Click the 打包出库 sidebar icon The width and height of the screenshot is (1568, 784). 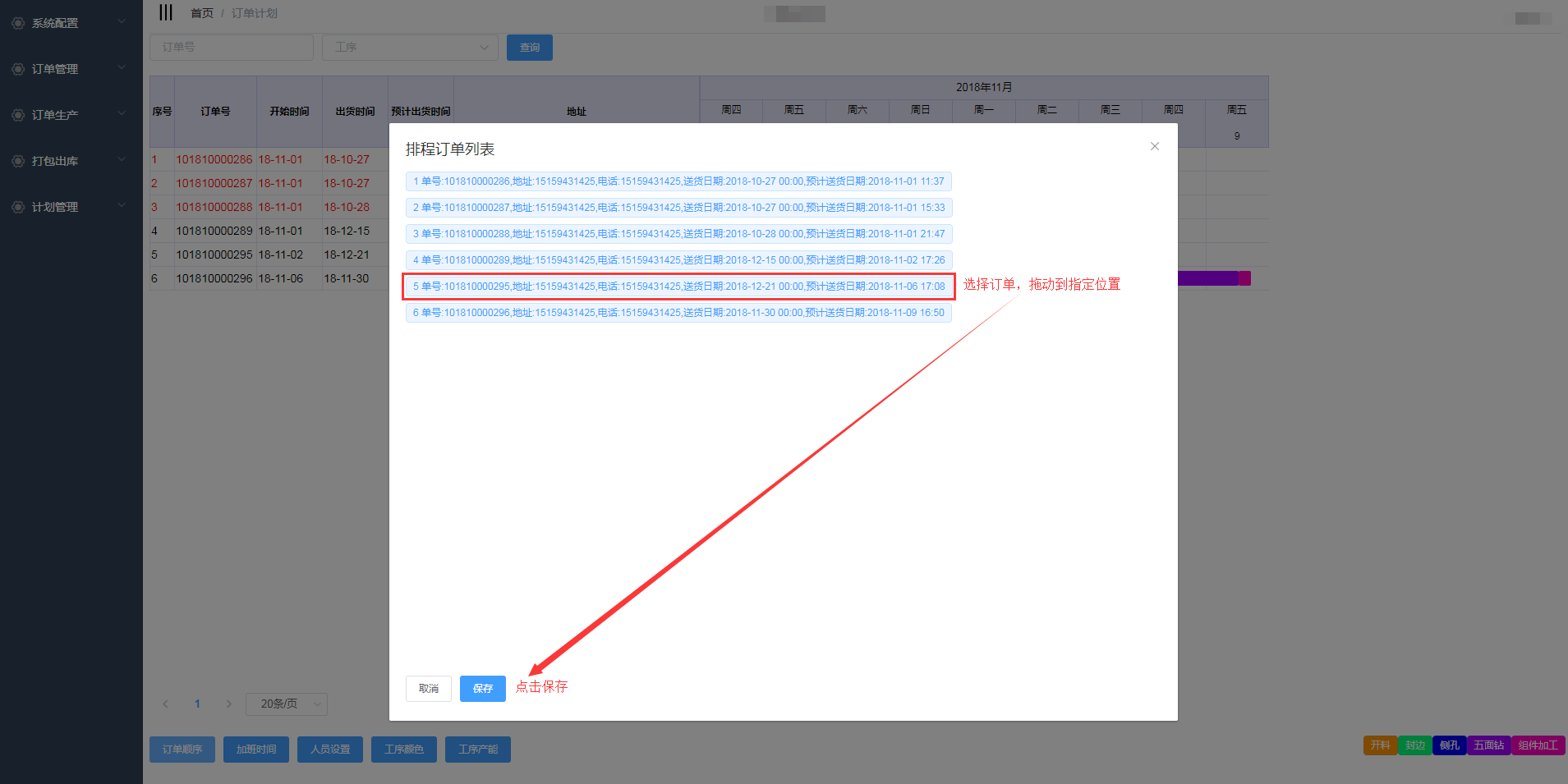point(18,161)
